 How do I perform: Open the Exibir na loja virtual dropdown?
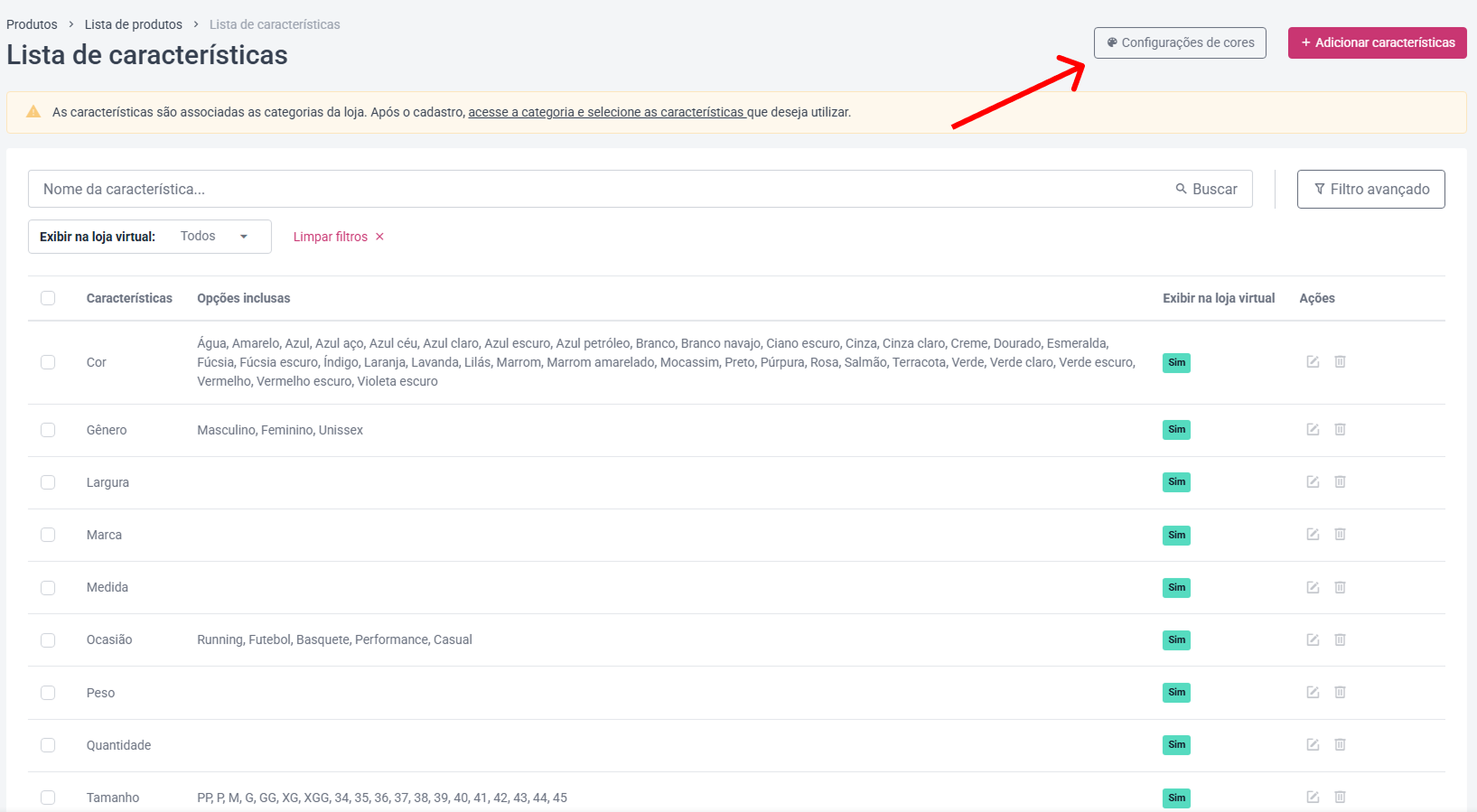[x=150, y=237]
